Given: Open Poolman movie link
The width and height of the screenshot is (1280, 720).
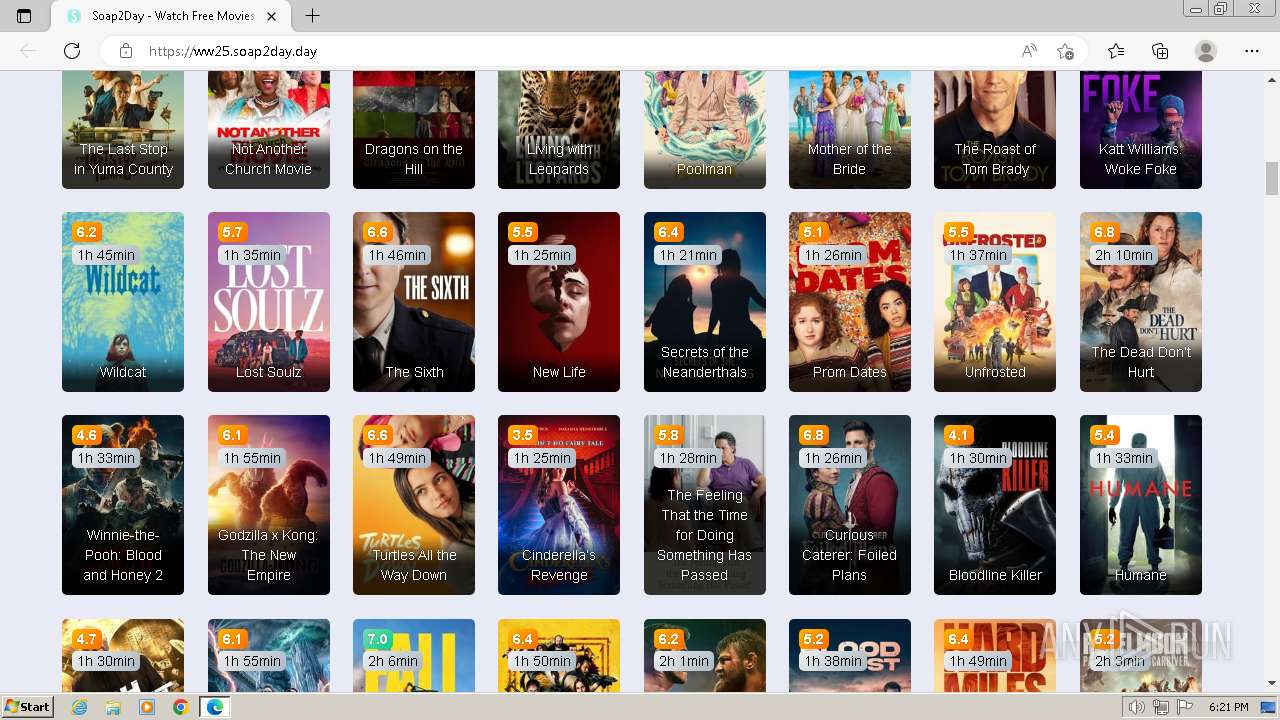Looking at the screenshot, I should [705, 130].
